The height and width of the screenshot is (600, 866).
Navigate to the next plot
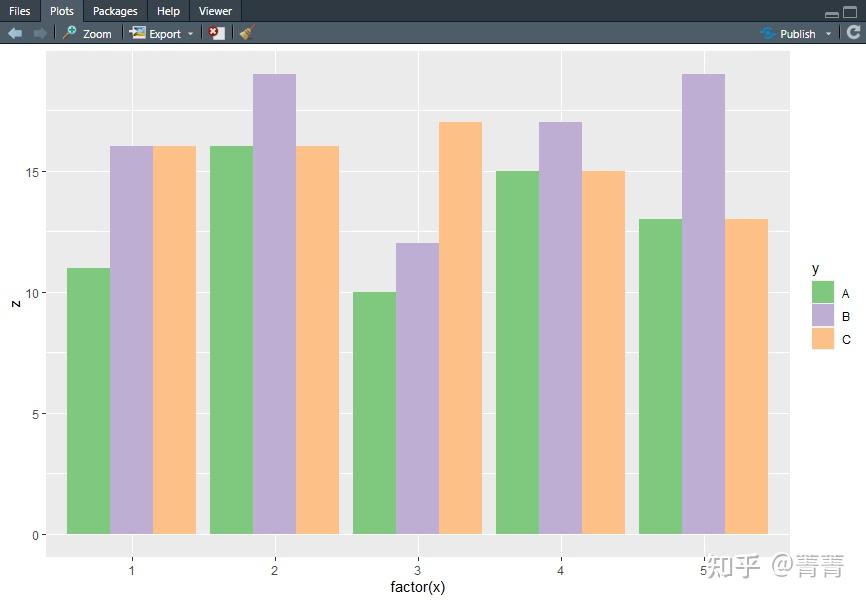39,33
